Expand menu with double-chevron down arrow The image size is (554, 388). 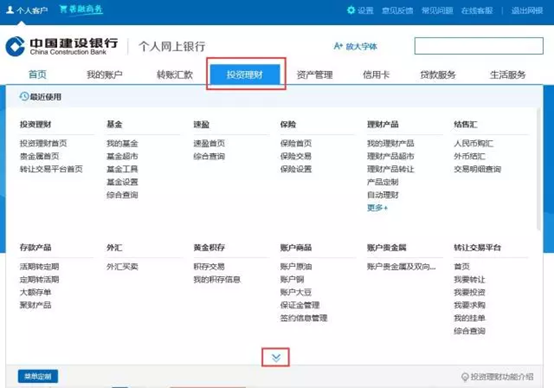coord(276,358)
